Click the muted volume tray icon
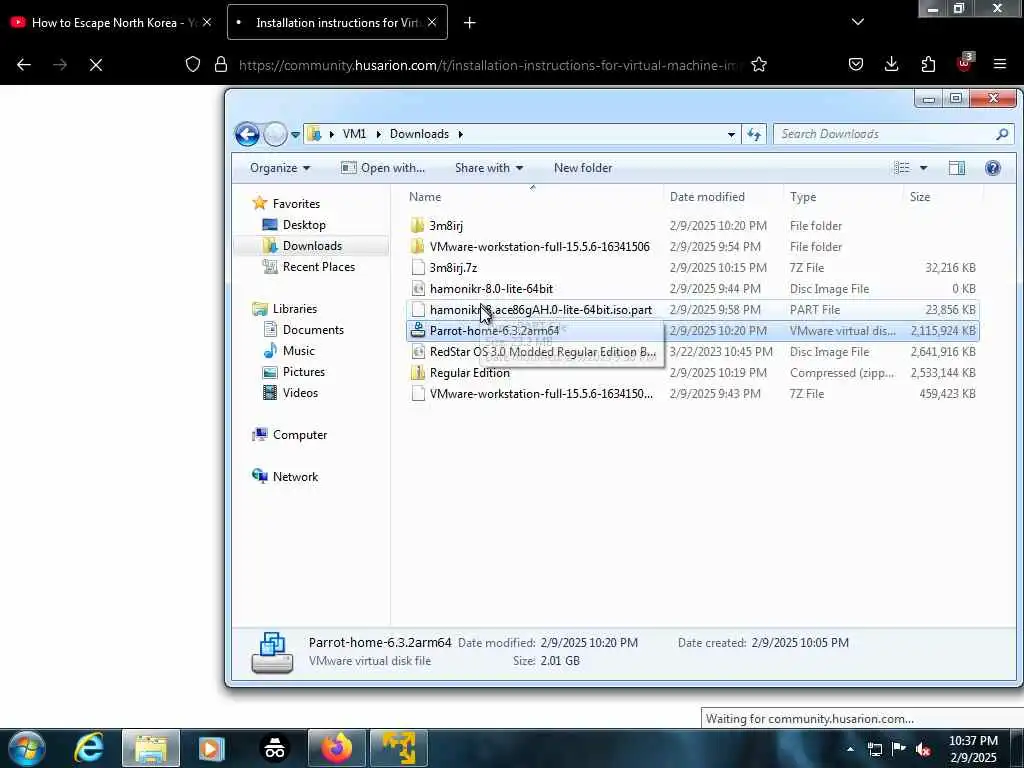This screenshot has height=768, width=1024. pos(923,750)
